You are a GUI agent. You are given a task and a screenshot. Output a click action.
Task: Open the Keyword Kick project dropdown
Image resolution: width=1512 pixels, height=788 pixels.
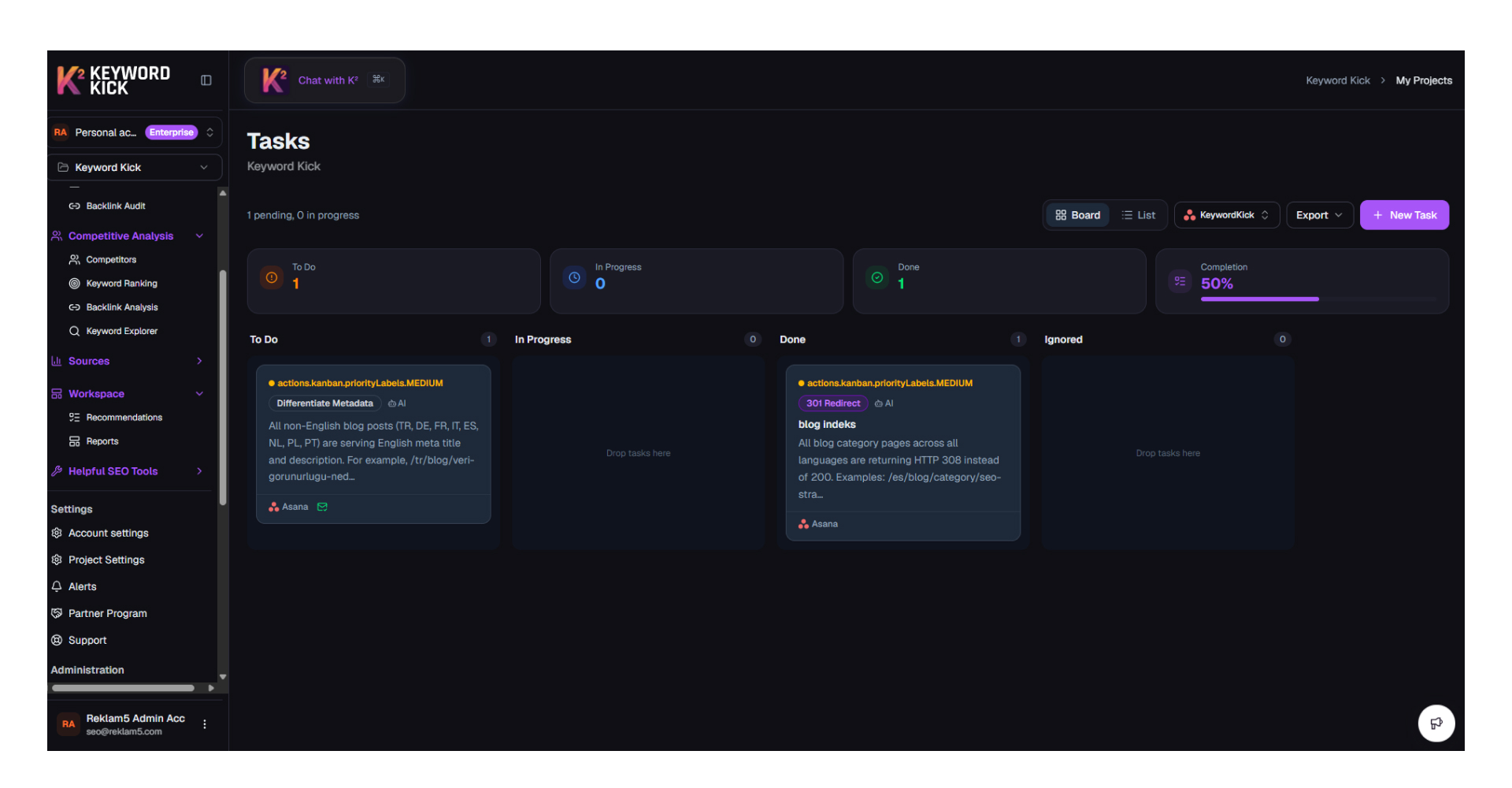(135, 167)
